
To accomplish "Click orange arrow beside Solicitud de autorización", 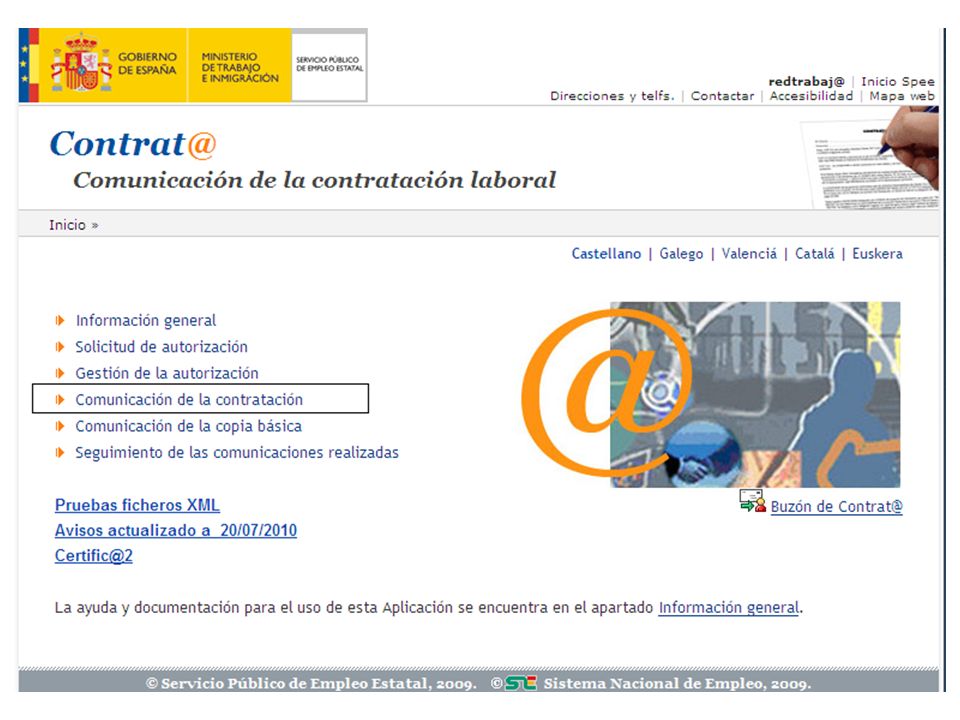I will (x=59, y=347).
